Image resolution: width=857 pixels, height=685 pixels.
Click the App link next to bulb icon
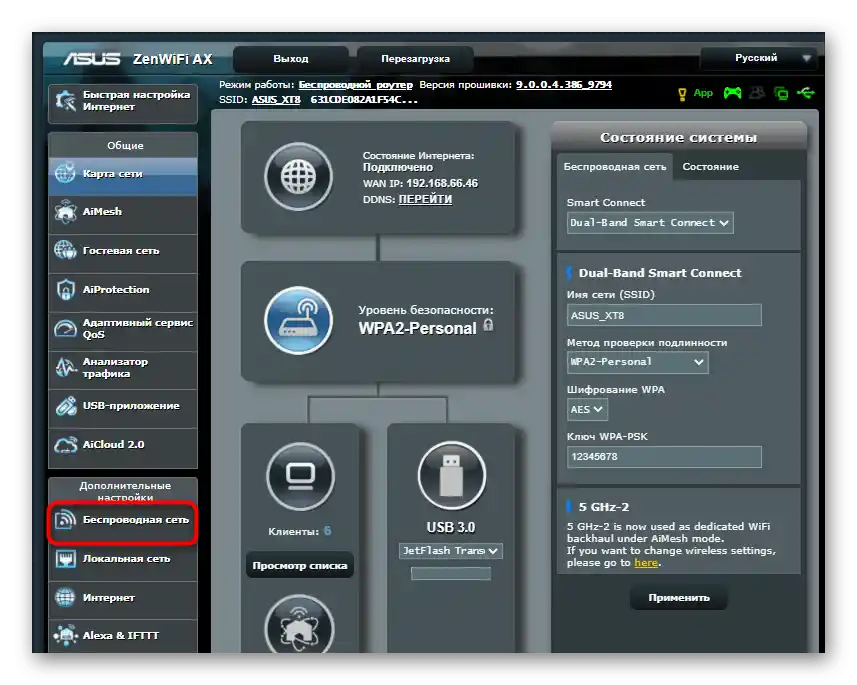coord(703,93)
